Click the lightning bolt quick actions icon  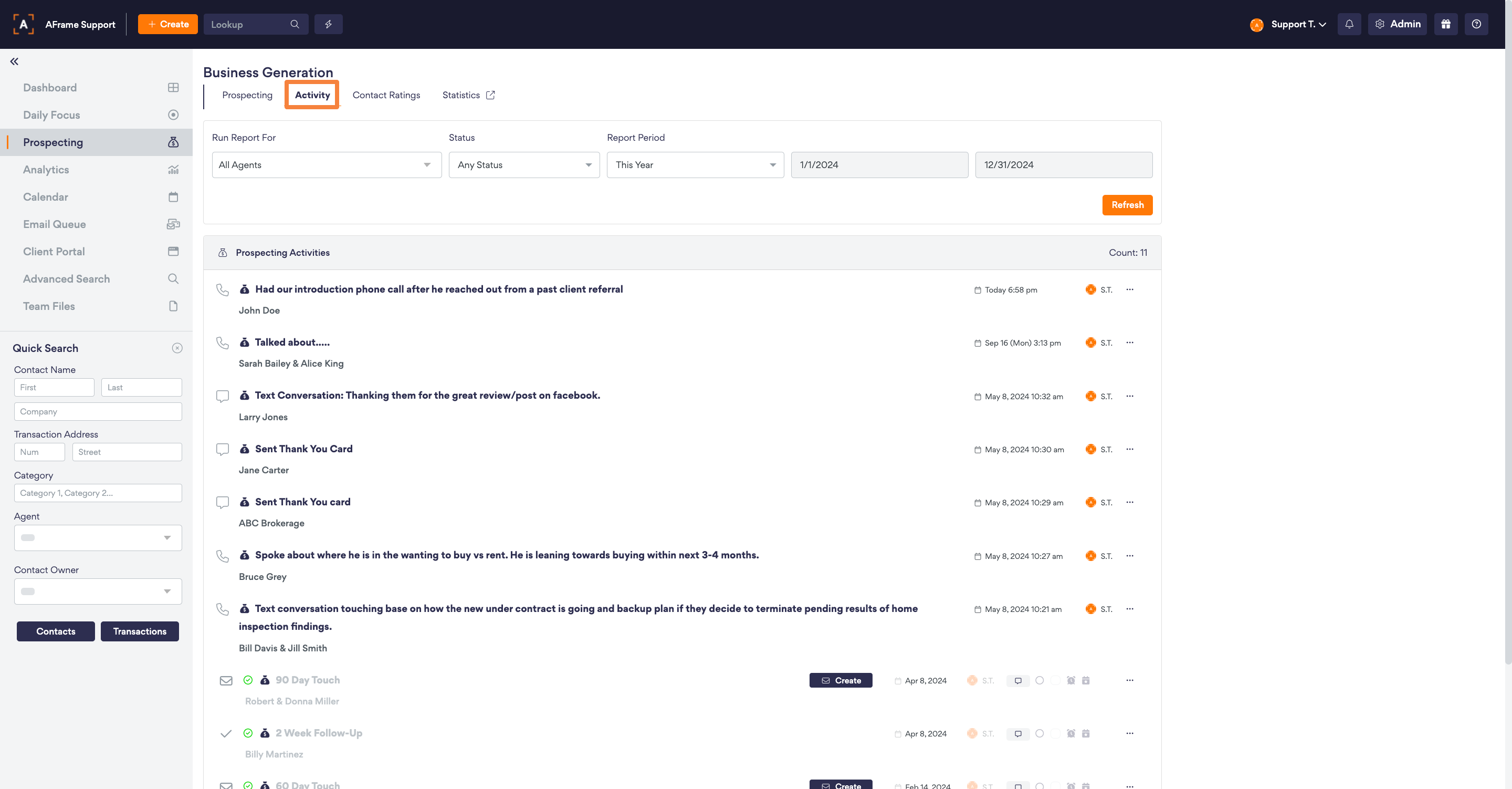[328, 24]
